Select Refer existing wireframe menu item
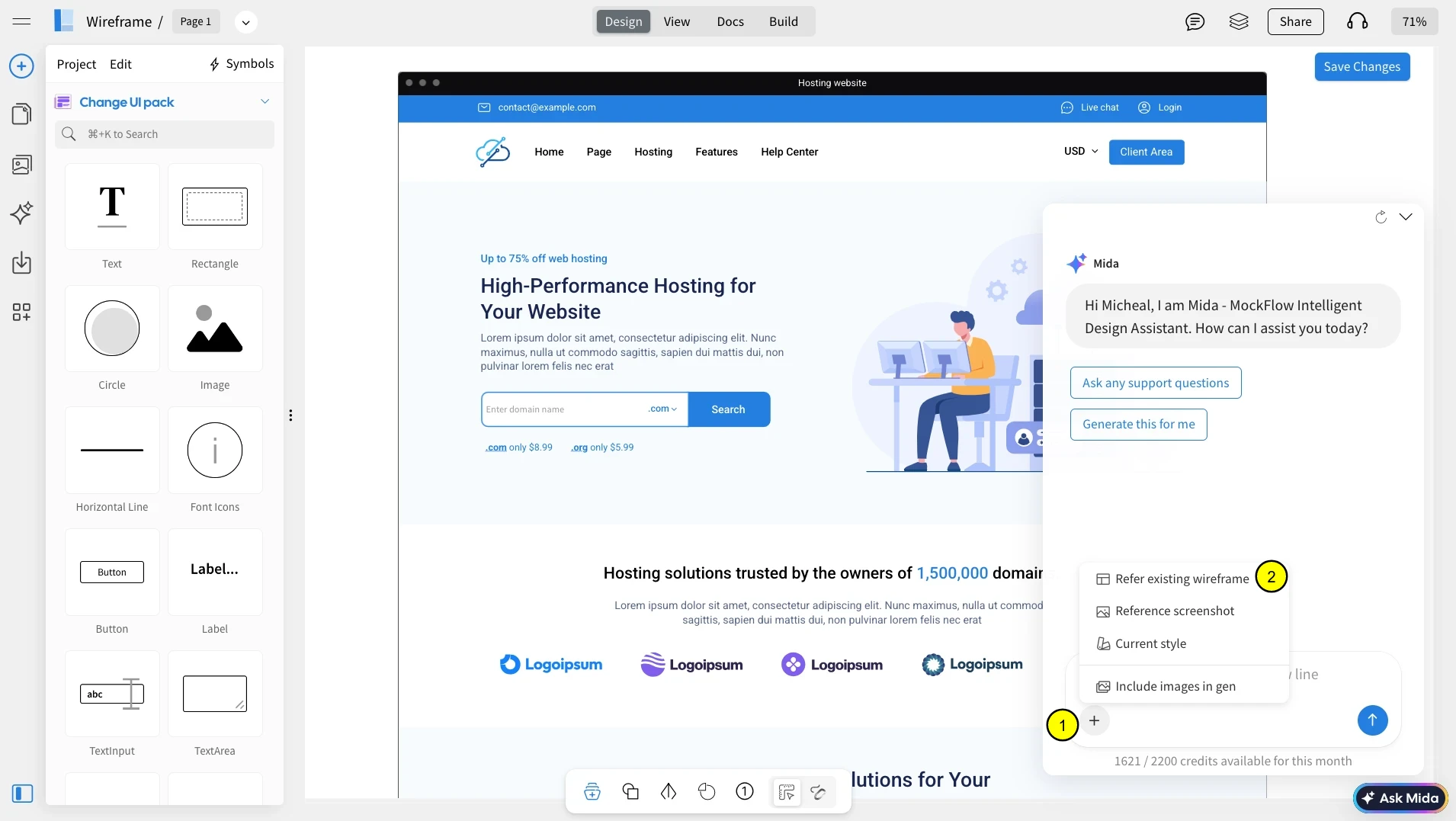1456x821 pixels. pos(1181,579)
